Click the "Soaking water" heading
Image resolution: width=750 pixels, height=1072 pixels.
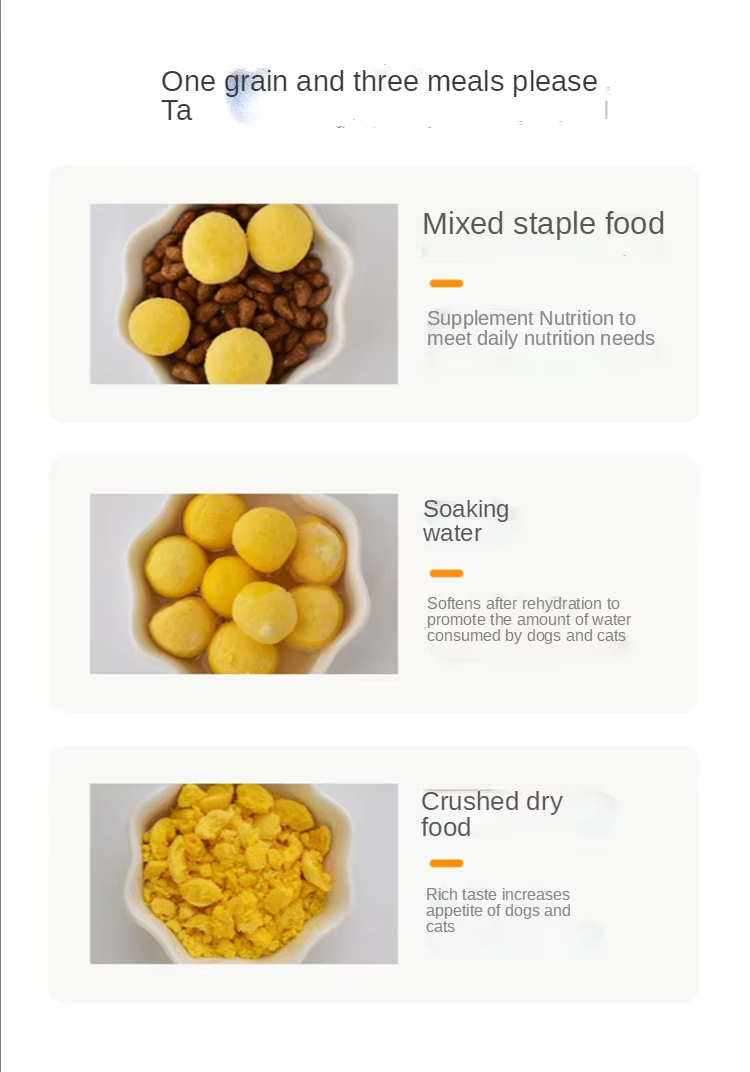tap(466, 521)
